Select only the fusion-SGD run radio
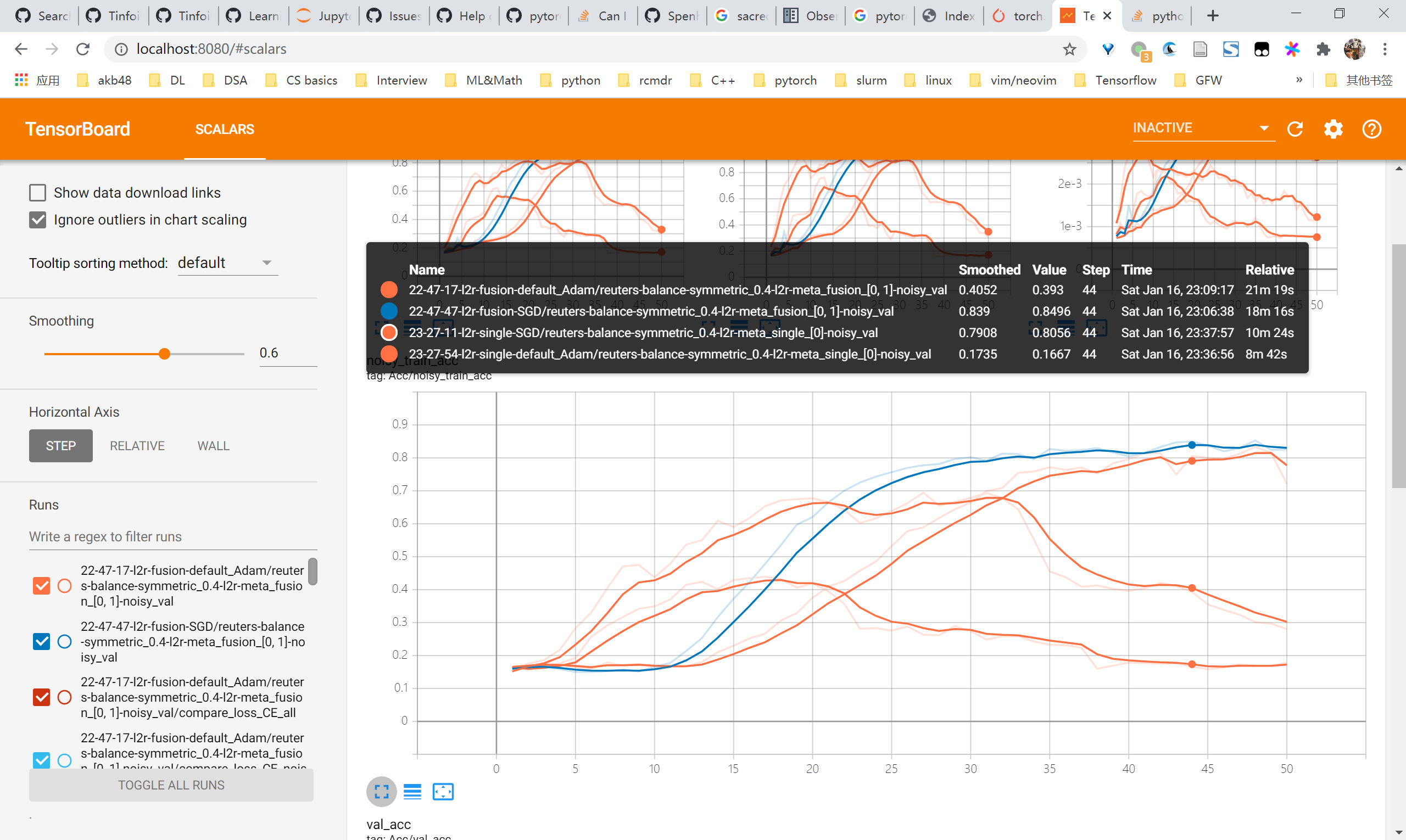The image size is (1406, 840). tap(65, 641)
